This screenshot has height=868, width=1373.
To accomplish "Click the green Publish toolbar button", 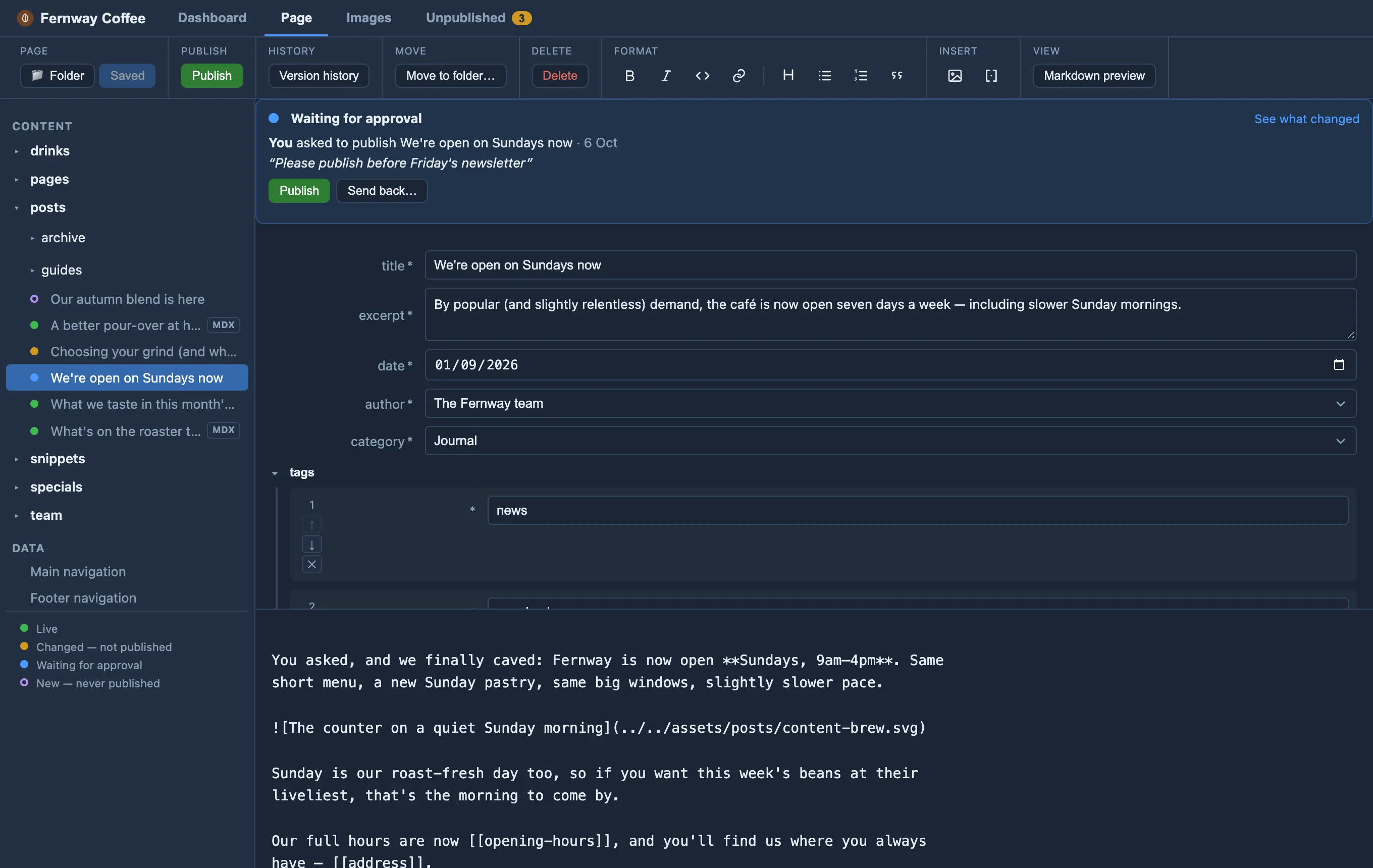I will [x=212, y=76].
